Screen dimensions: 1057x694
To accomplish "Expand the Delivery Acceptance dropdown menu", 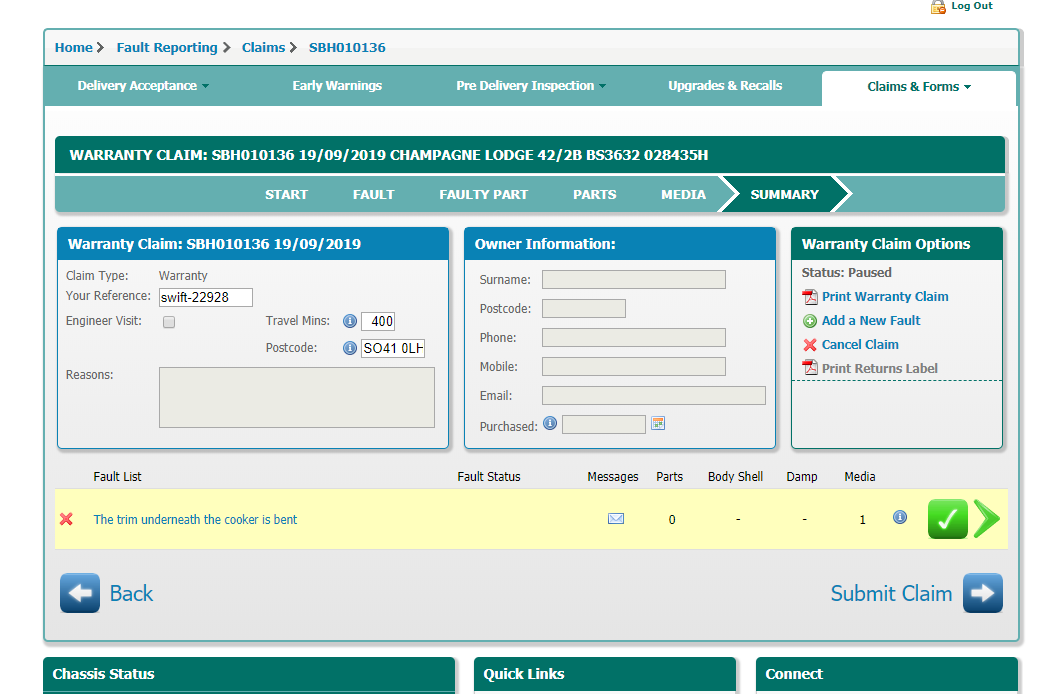I will point(143,86).
